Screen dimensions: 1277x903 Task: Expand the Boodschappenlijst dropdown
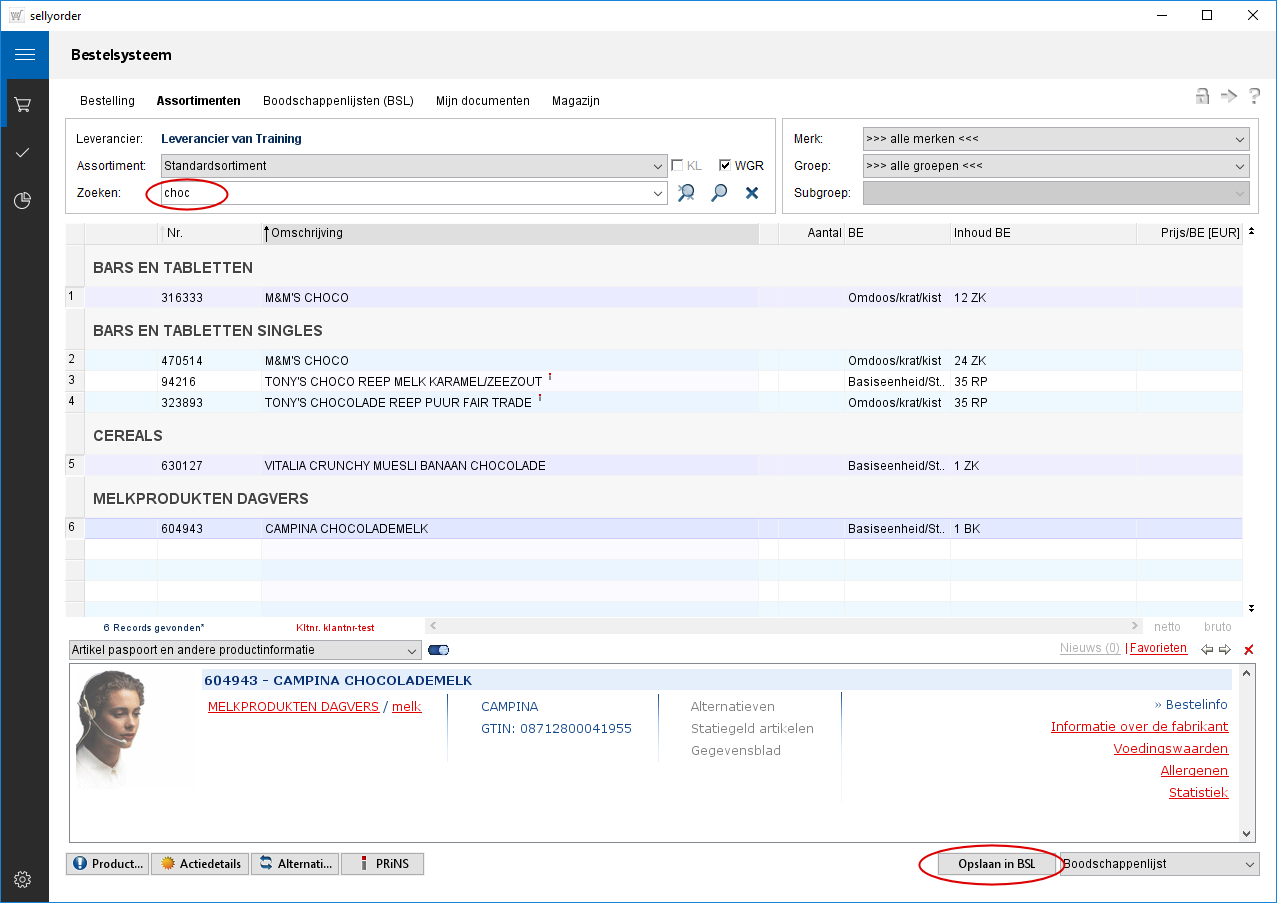pos(1158,864)
